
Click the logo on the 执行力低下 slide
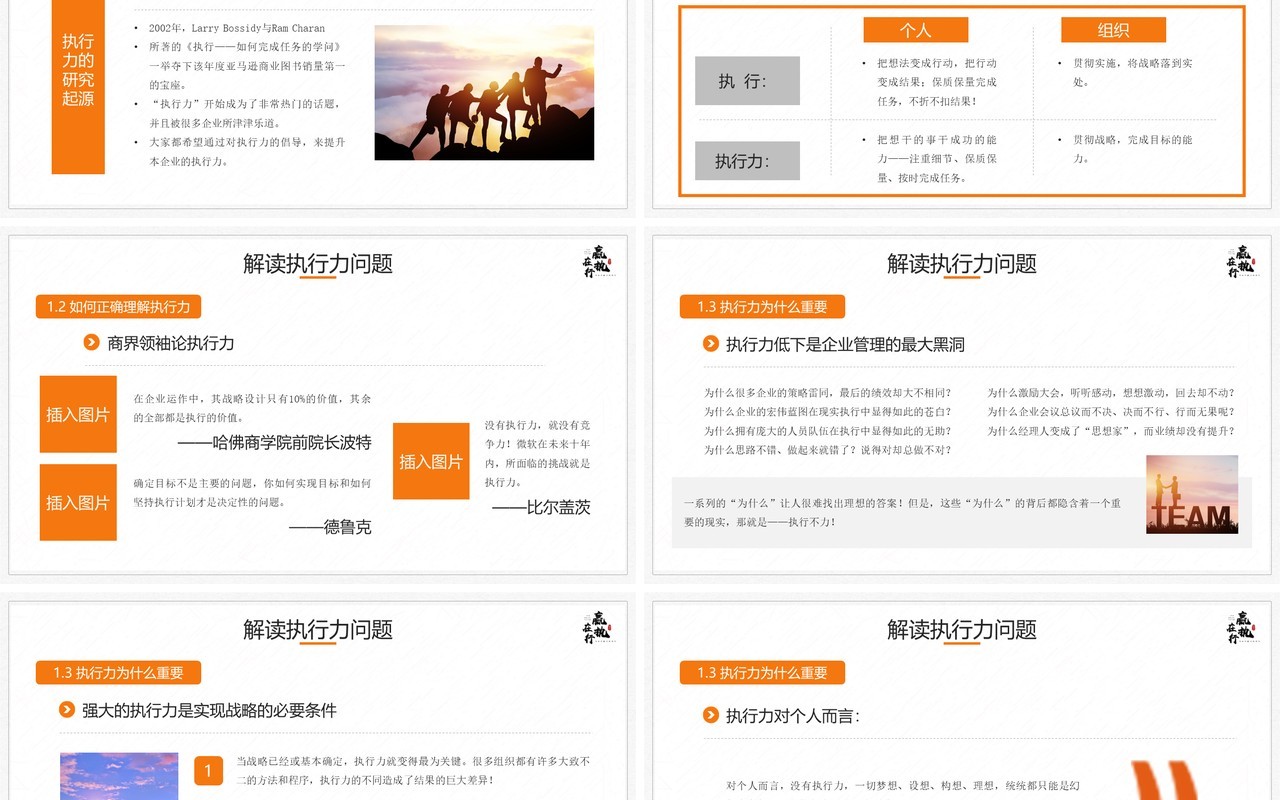pos(1241,261)
